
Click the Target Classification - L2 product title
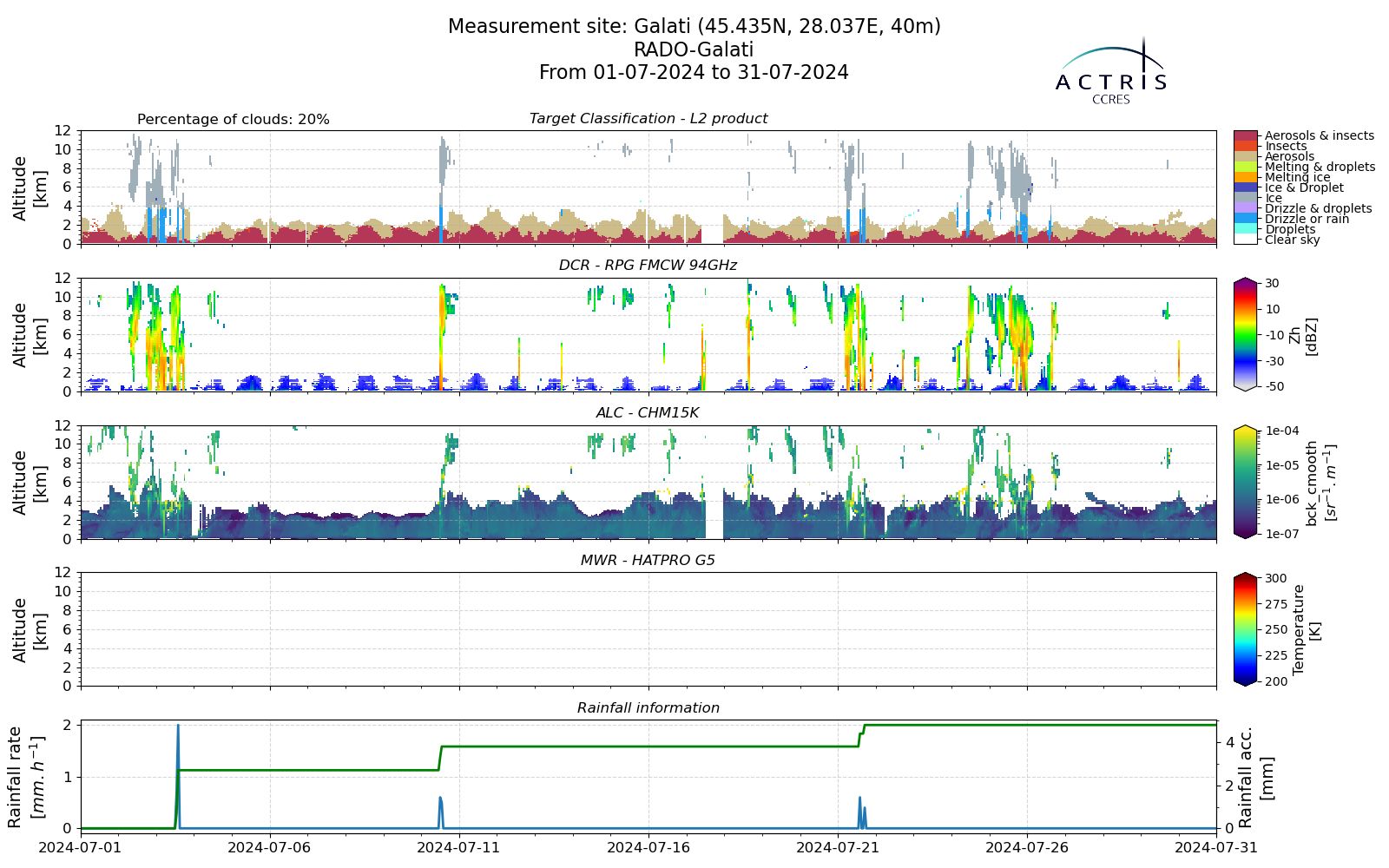point(648,119)
